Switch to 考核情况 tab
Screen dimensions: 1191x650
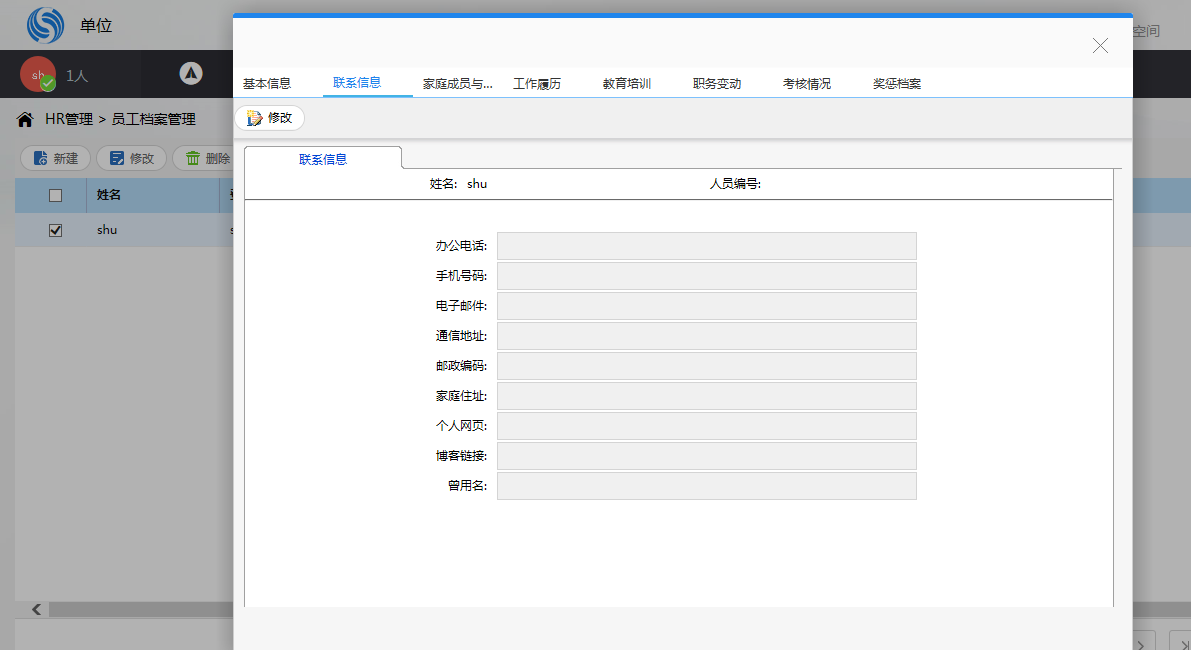807,84
